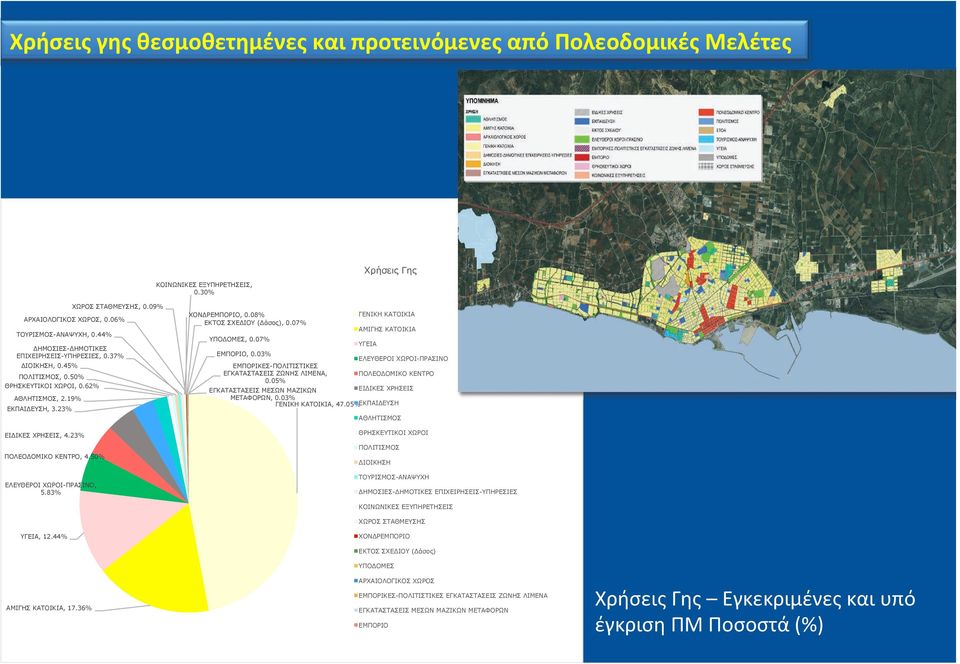
Task: Click the caption 'Χρήσεις Γης – Εγκεκριμένες και υπό έγκριση'
Action: (754, 611)
